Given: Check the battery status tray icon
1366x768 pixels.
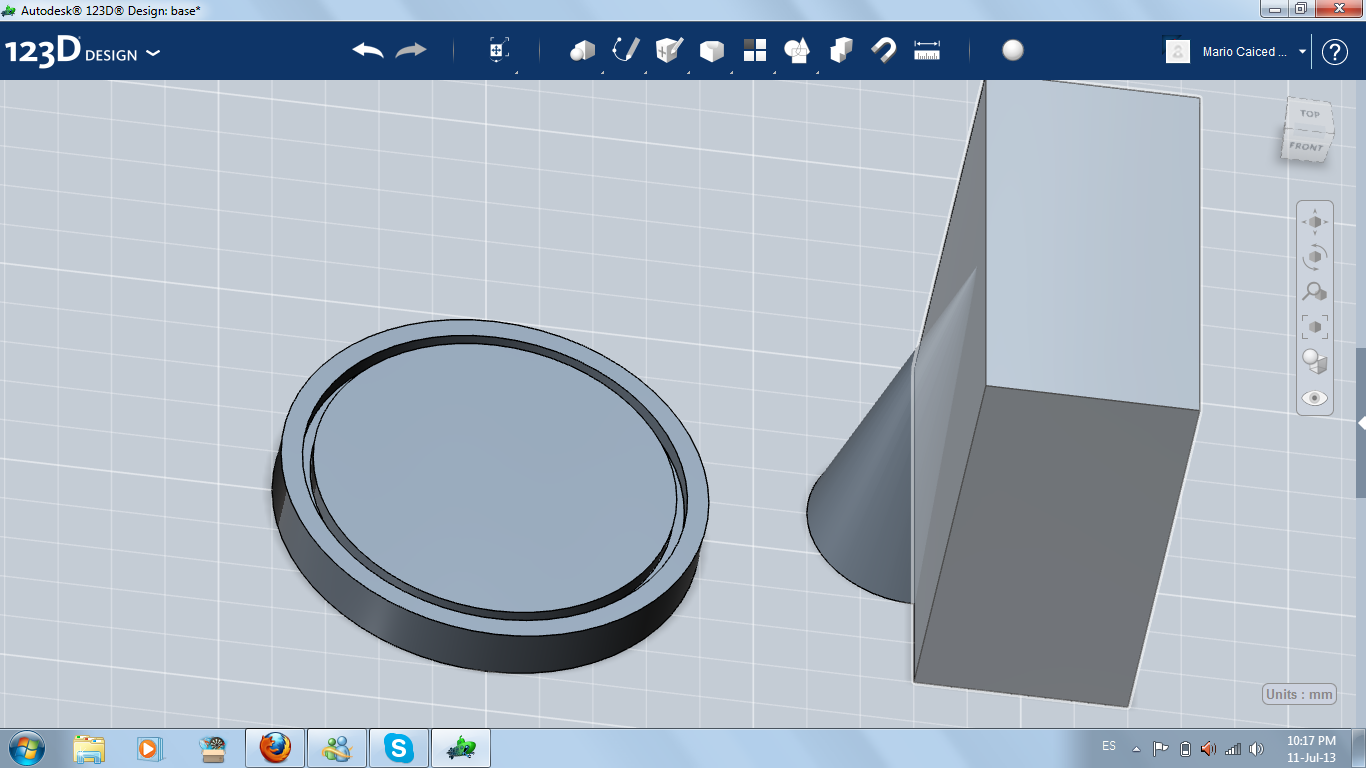Looking at the screenshot, I should (x=1186, y=748).
